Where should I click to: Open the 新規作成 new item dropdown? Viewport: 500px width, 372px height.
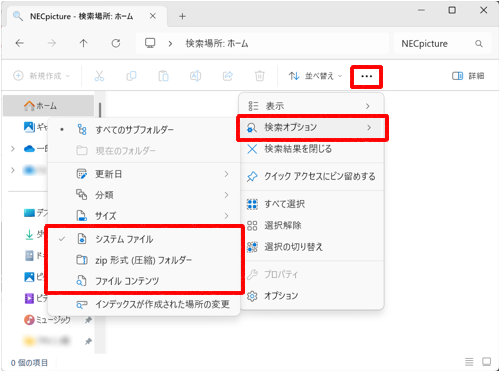(42, 76)
